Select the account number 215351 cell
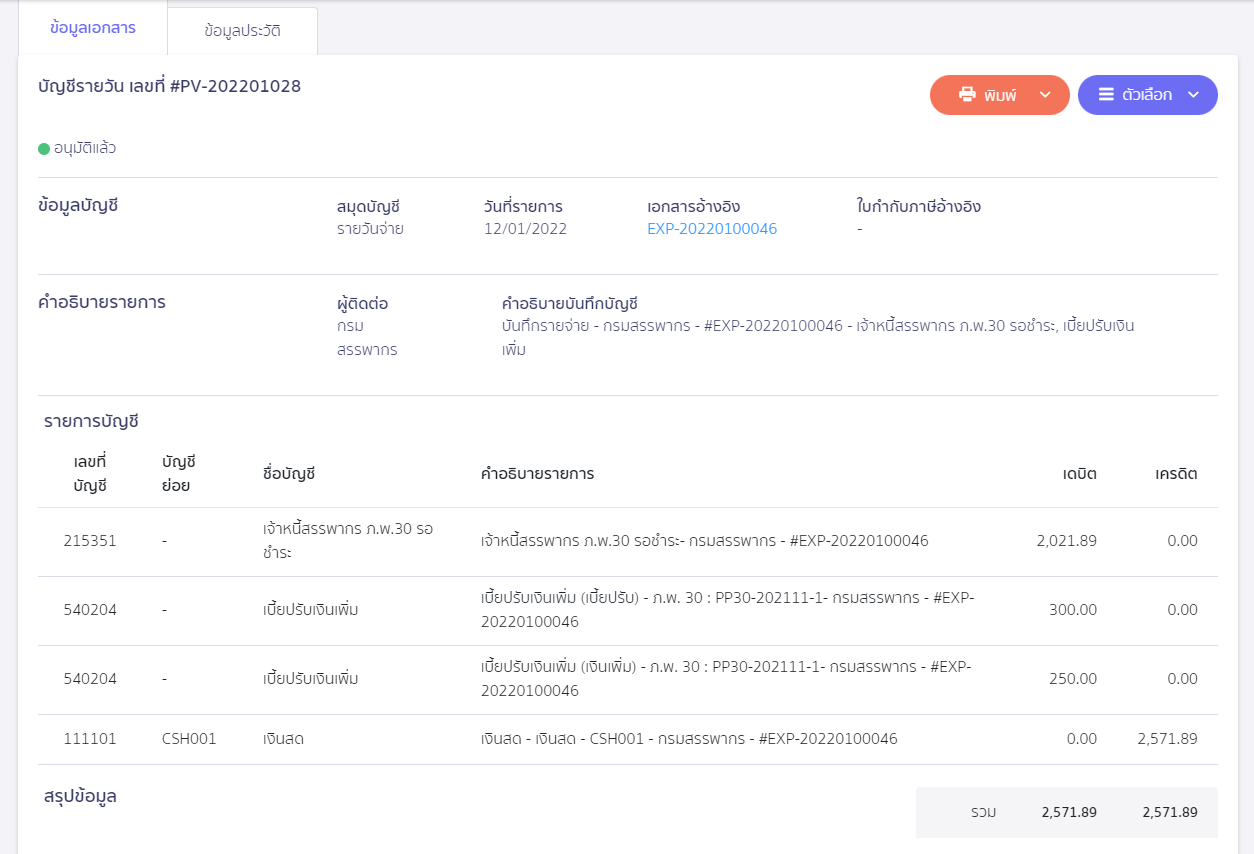1254x854 pixels. coord(90,541)
